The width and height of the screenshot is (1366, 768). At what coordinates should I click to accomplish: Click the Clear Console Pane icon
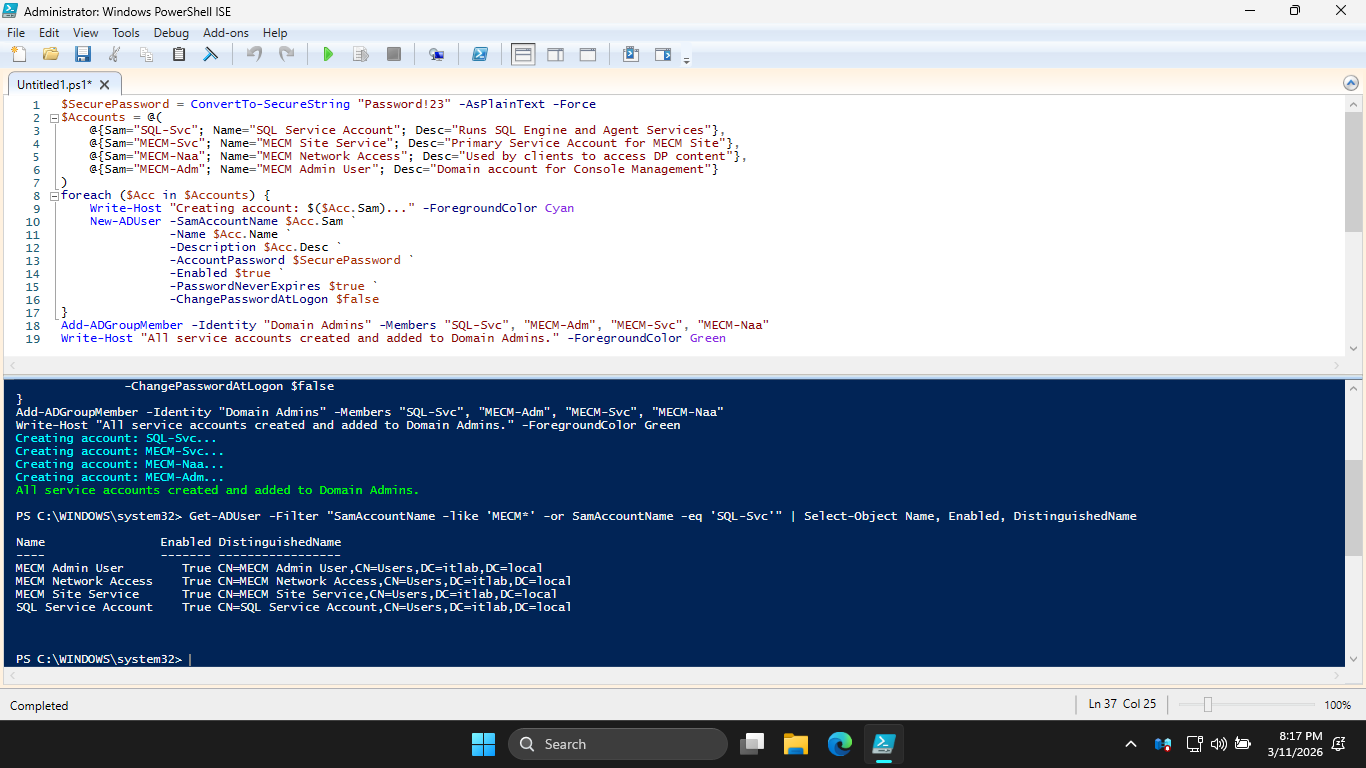211,54
